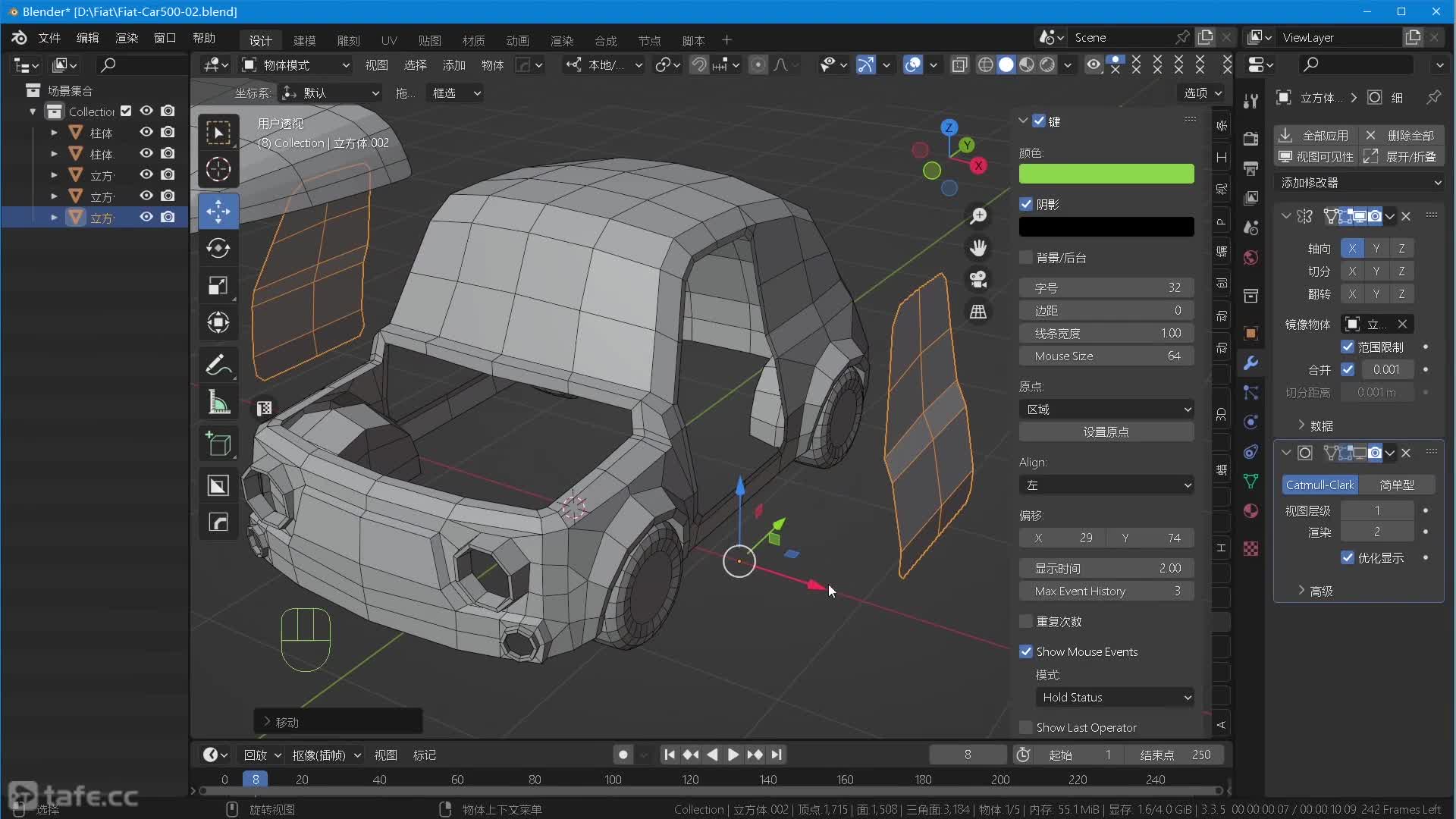Click frame 100 on the timeline
Viewport: 1456px width, 819px height.
point(613,780)
